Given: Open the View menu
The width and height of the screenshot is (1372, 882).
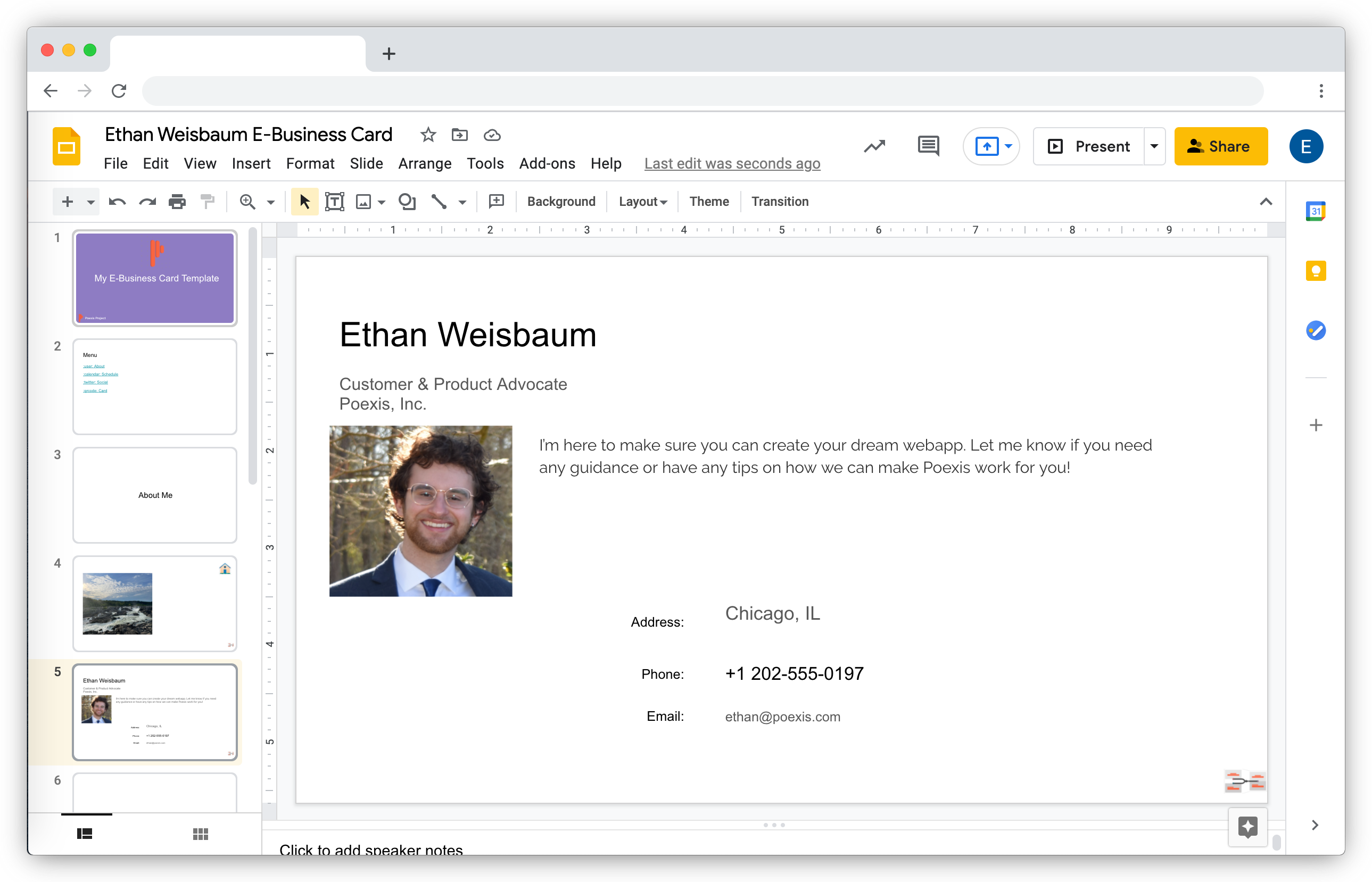Looking at the screenshot, I should [x=200, y=164].
